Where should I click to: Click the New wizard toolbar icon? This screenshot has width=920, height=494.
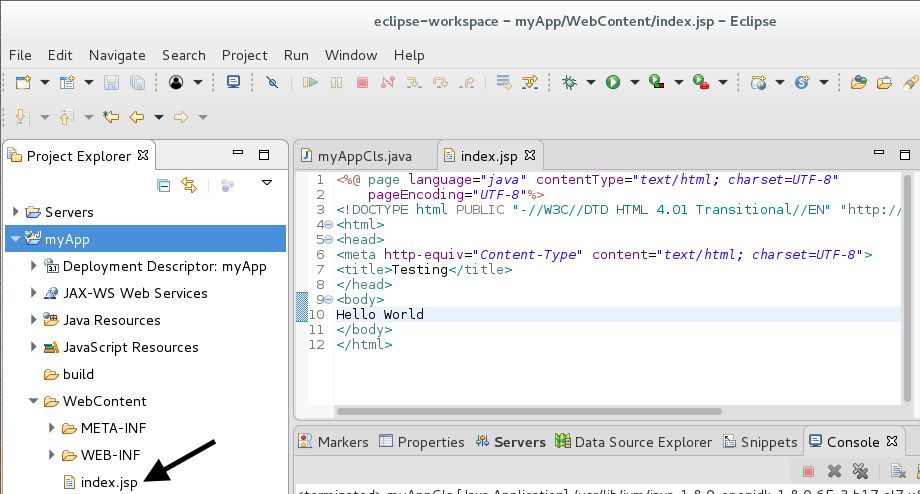click(x=23, y=82)
